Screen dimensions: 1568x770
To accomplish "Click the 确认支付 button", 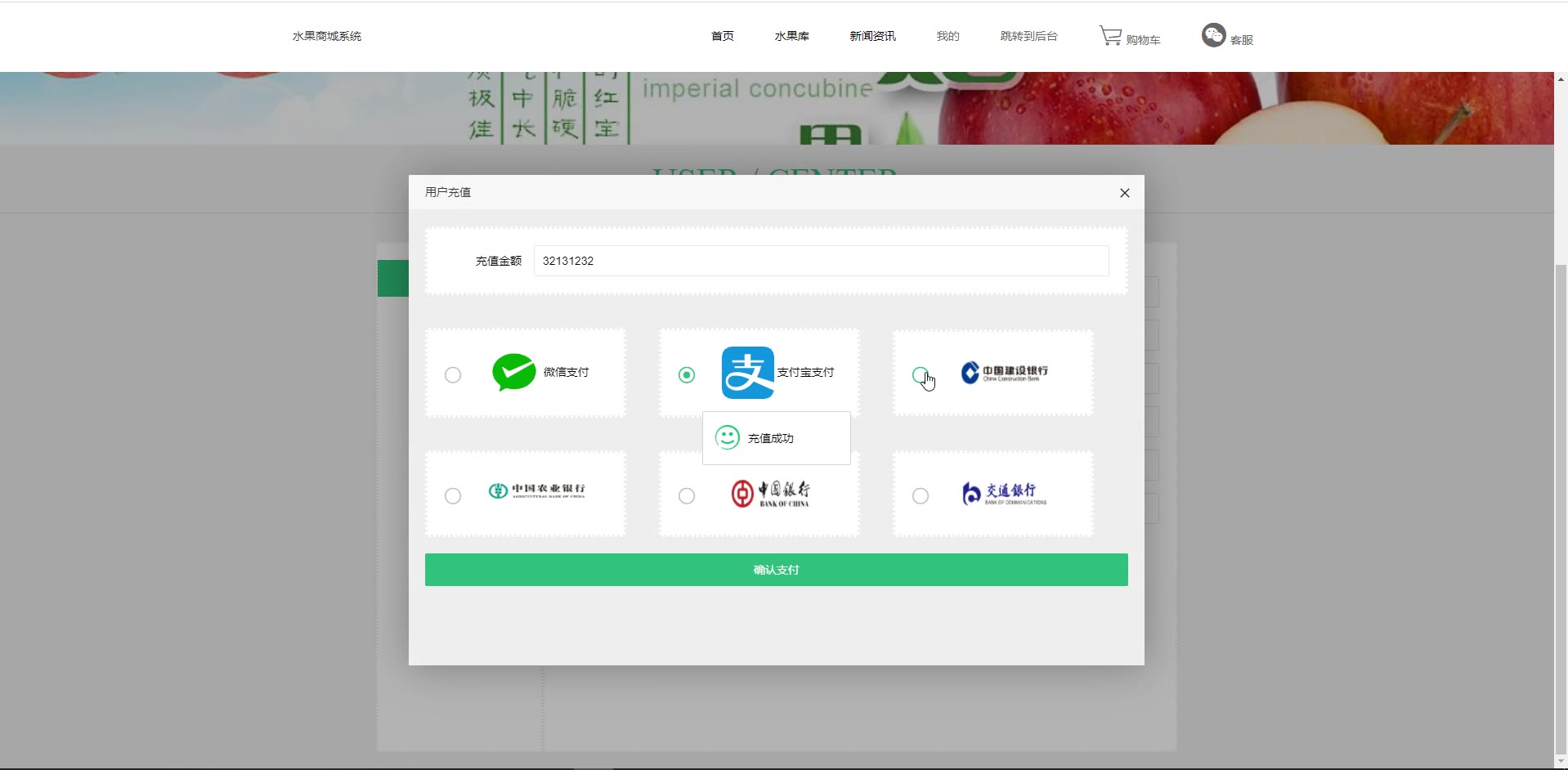I will click(777, 570).
